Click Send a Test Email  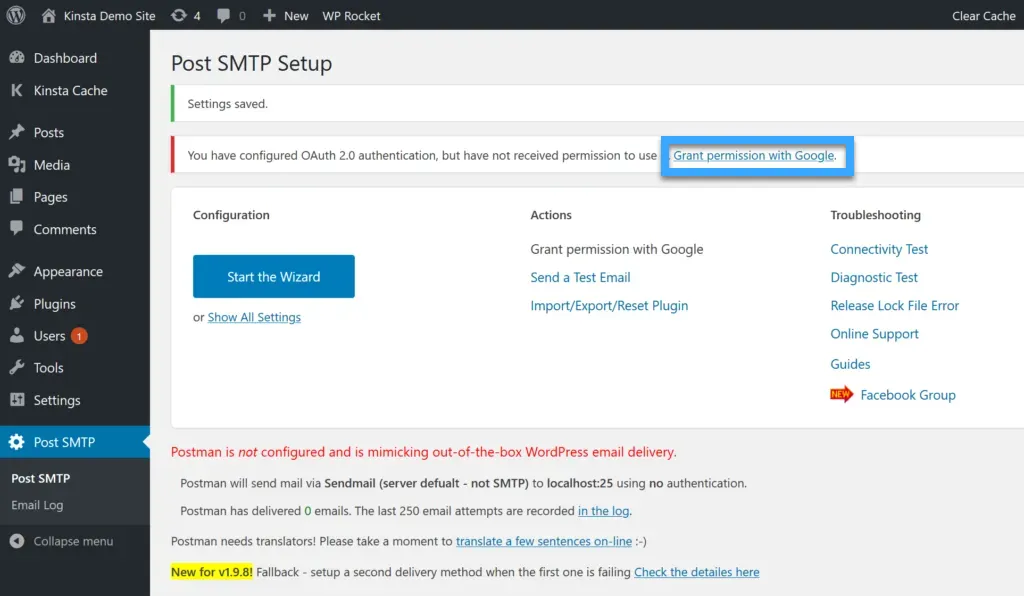[x=580, y=277]
